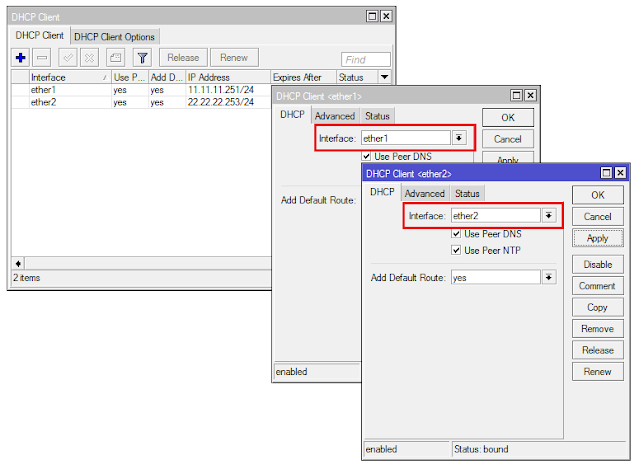Click the Release button in the main toolbar
639x474 pixels.
pyautogui.click(x=183, y=57)
